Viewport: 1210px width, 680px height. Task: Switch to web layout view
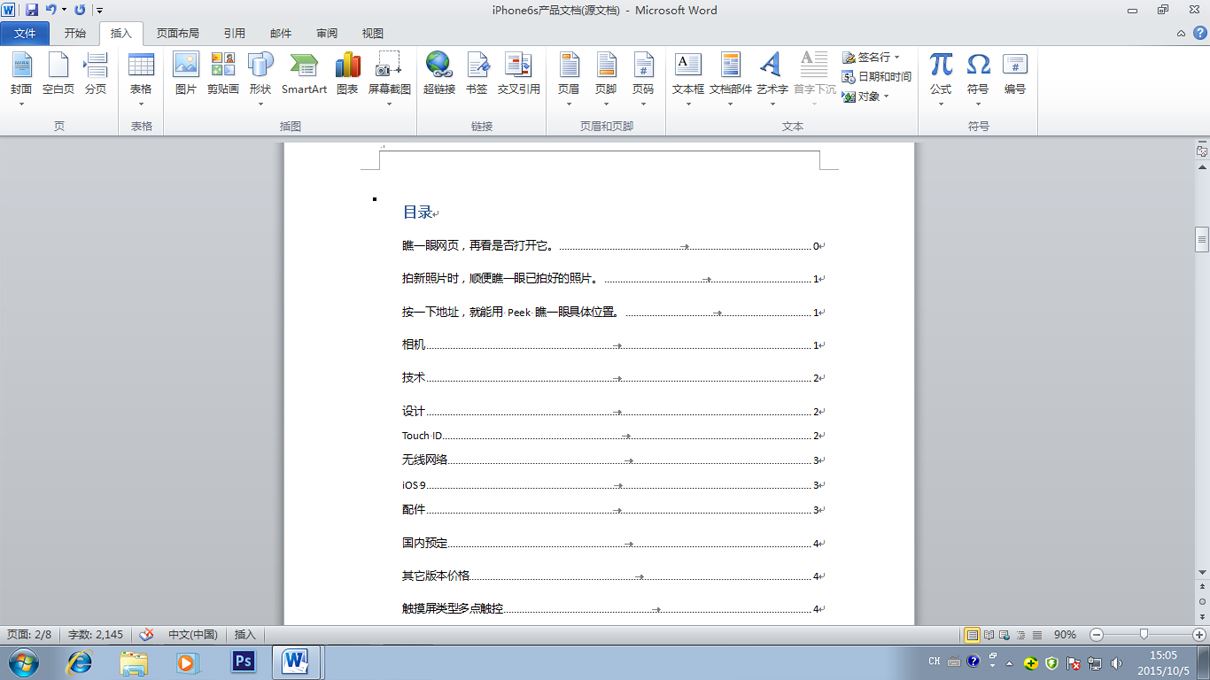(1005, 635)
